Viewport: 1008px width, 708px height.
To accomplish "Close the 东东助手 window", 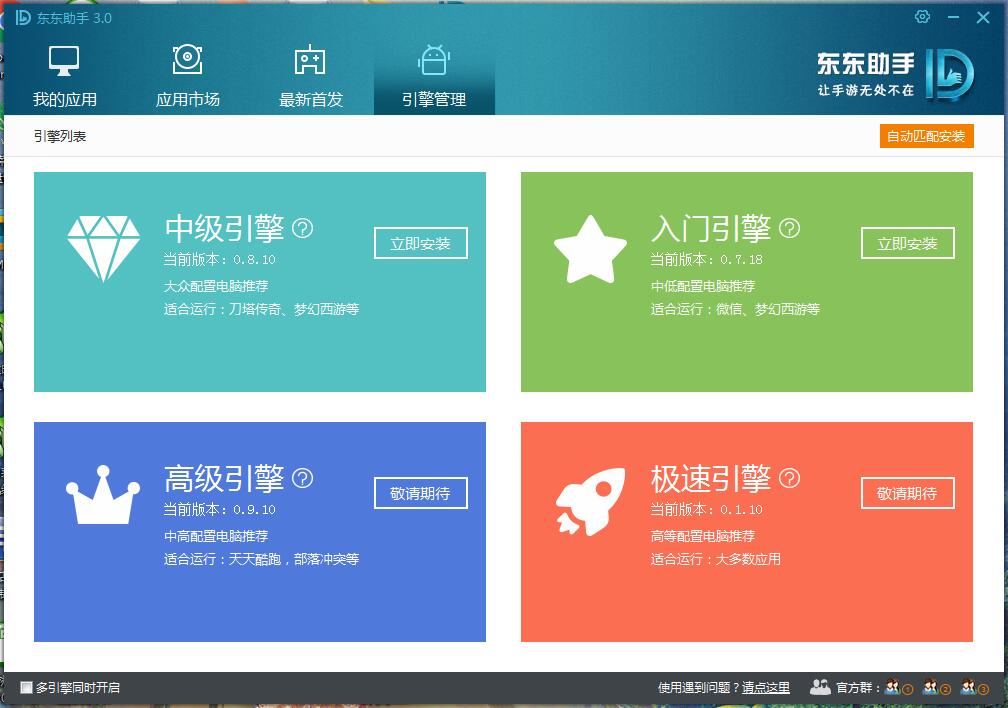I will tap(983, 17).
